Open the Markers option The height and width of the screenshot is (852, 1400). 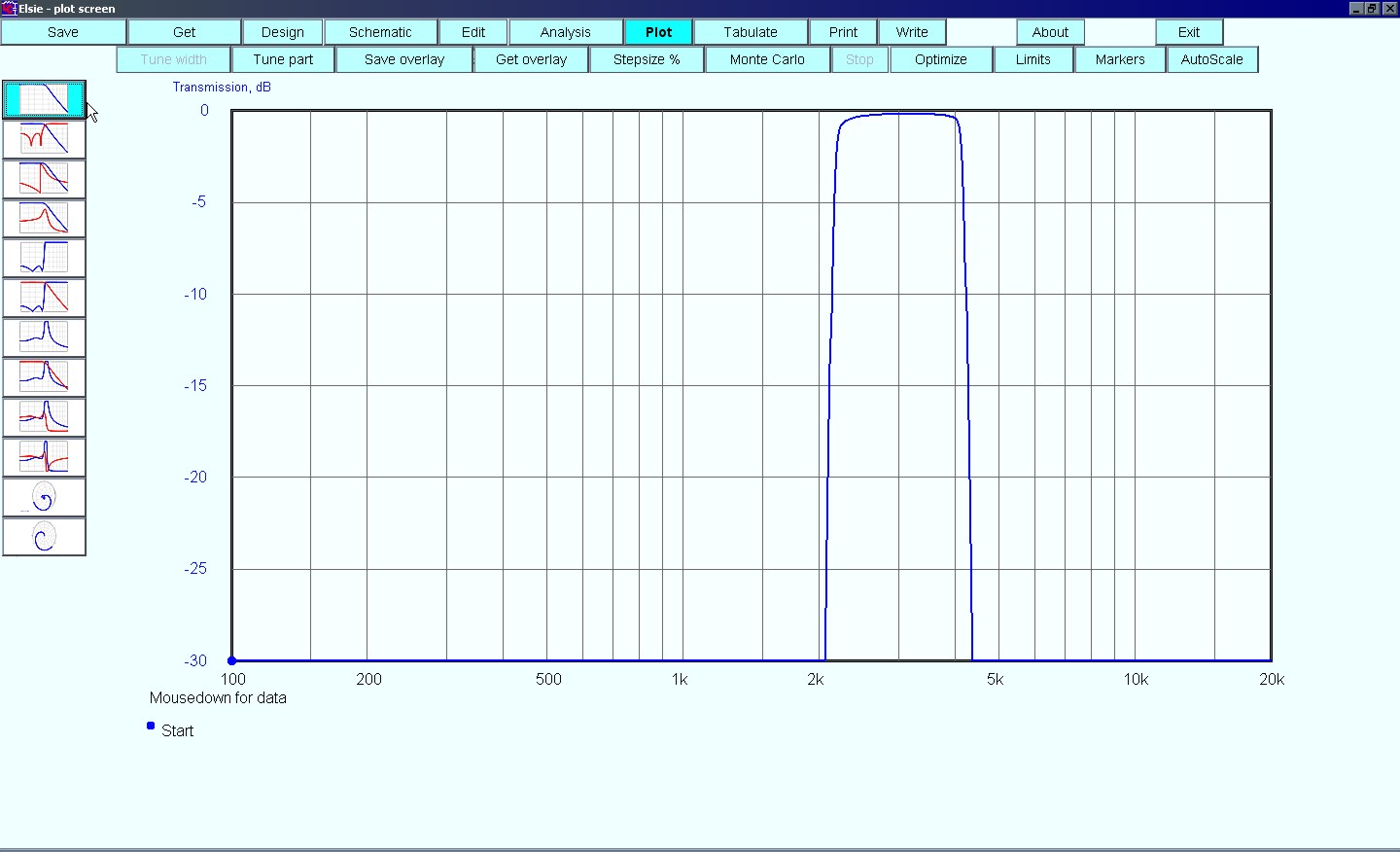click(x=1120, y=59)
